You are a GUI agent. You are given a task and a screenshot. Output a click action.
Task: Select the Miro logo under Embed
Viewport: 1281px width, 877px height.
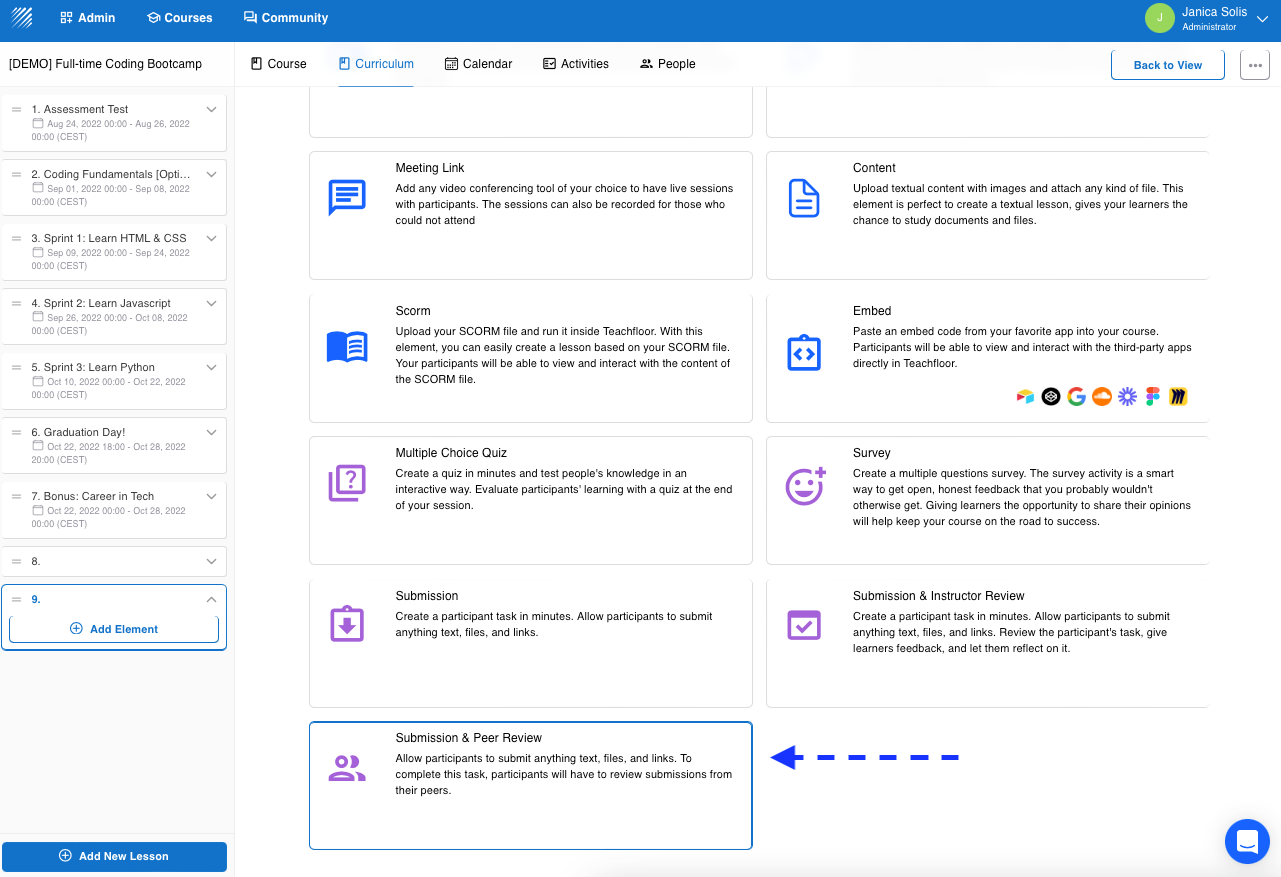coord(1178,396)
